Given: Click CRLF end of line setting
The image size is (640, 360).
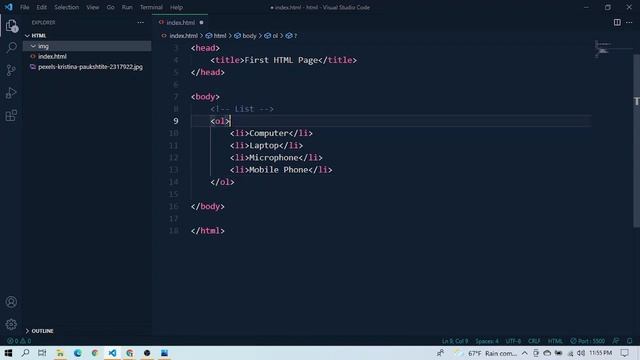Looking at the screenshot, I should click(x=534, y=341).
